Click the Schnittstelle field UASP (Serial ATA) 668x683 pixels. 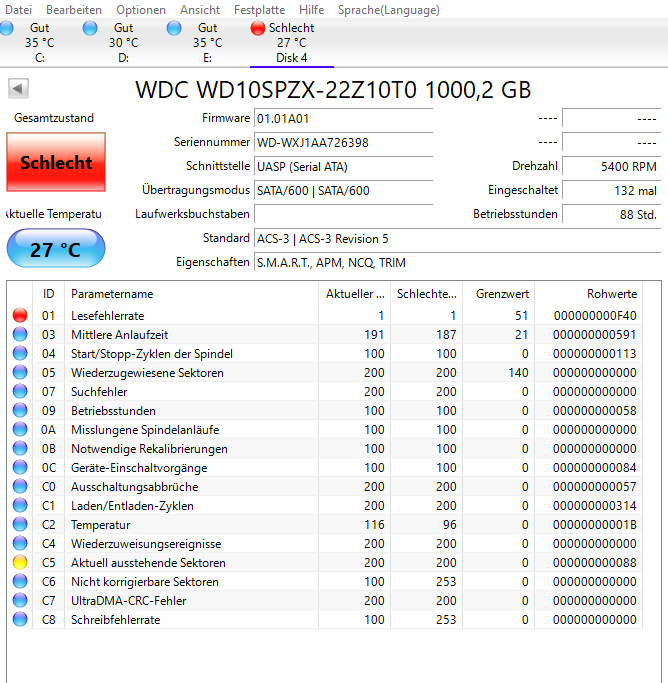[344, 166]
